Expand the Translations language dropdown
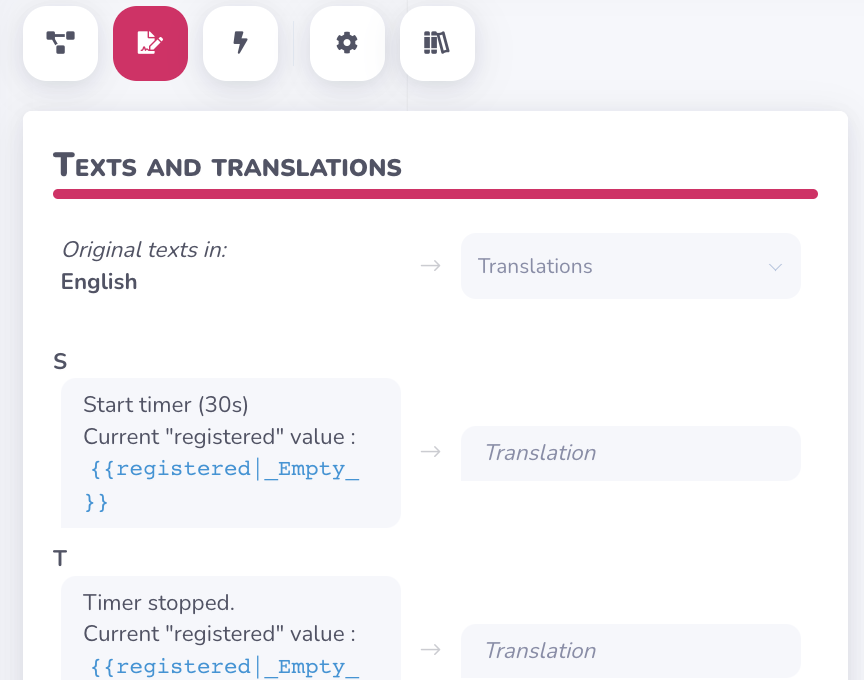864x680 pixels. tap(630, 266)
